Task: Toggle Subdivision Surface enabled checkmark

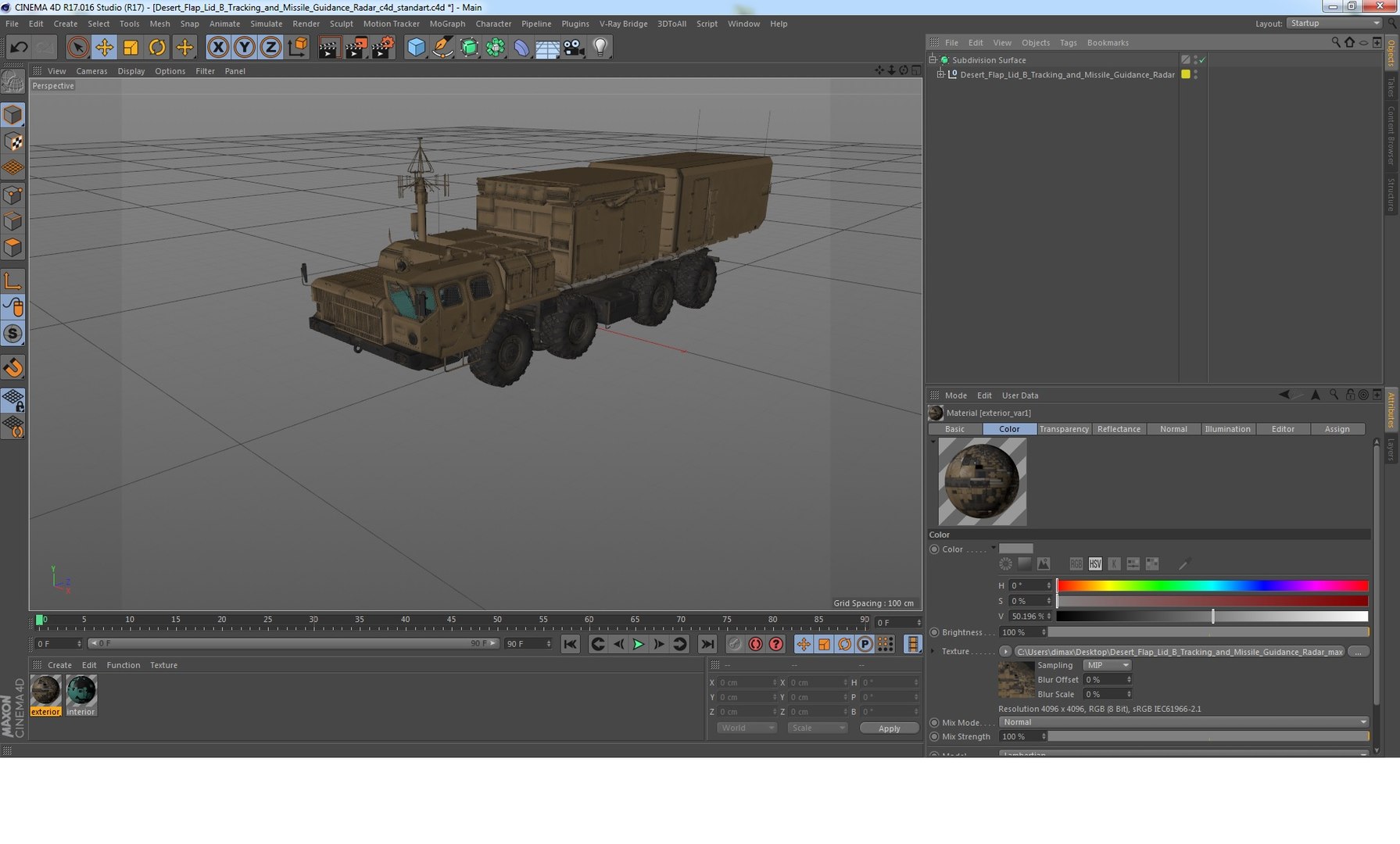Action: (x=1202, y=60)
